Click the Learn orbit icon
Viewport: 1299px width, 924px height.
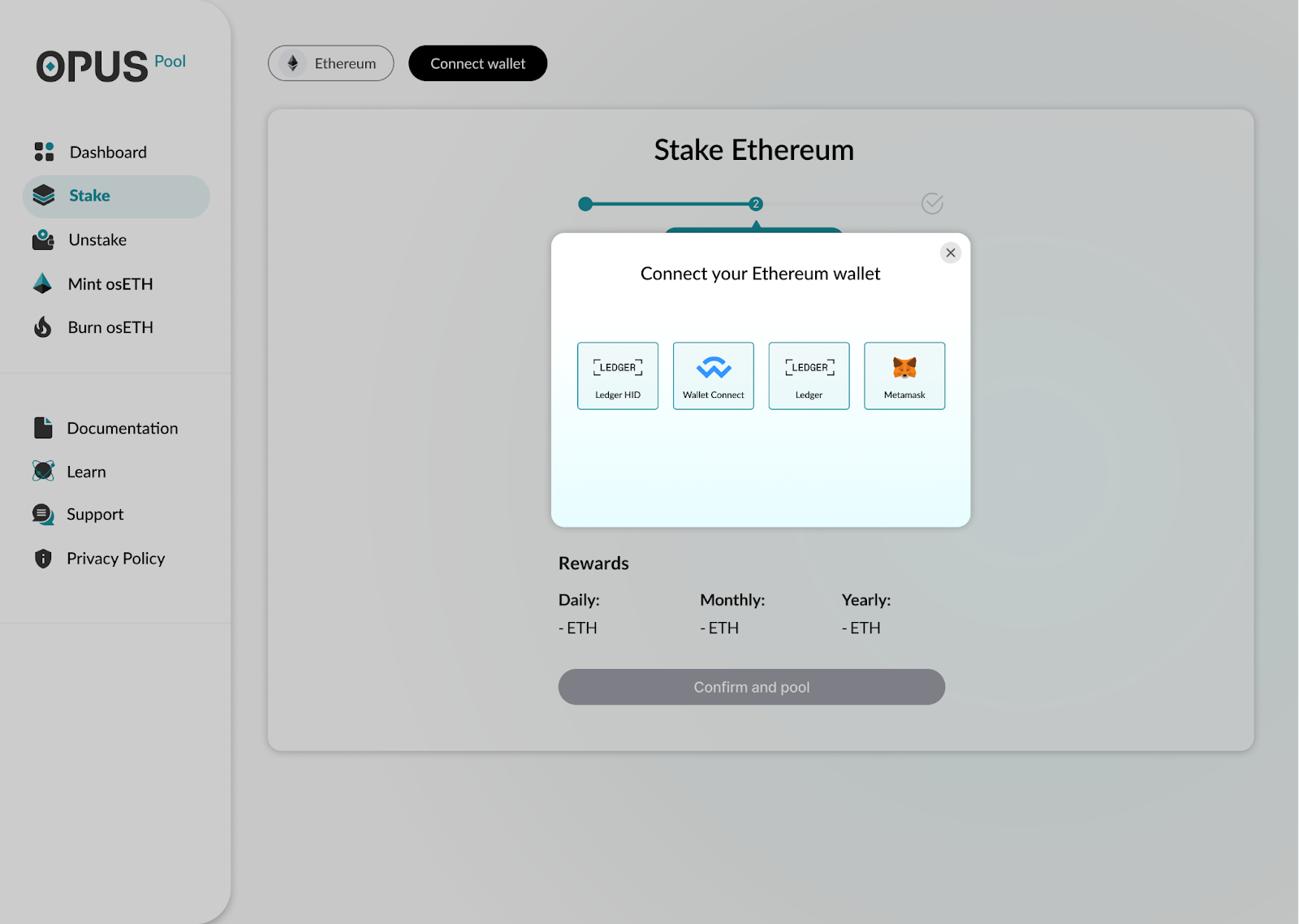point(42,471)
